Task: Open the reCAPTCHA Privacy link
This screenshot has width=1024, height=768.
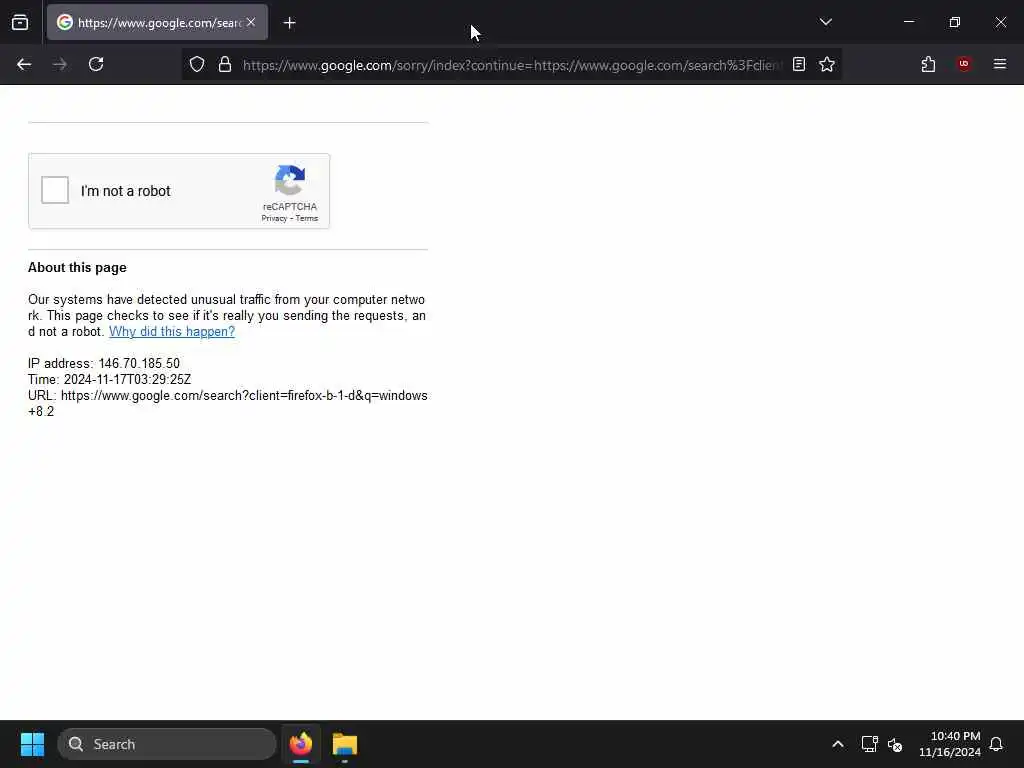Action: 274,218
